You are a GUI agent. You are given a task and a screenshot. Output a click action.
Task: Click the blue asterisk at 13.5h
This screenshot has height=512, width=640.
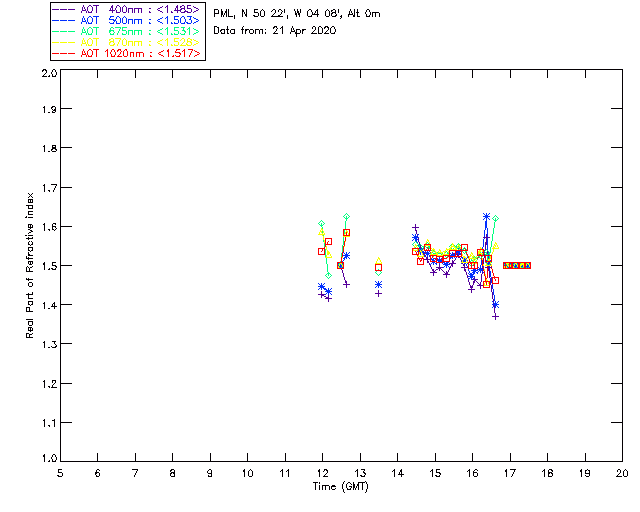[x=378, y=285]
